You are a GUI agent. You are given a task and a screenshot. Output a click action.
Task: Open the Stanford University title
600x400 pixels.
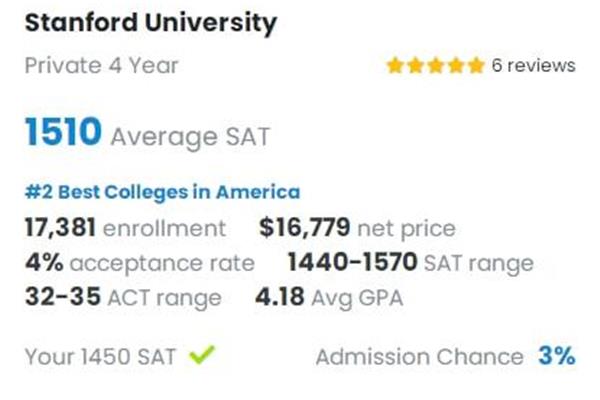pos(151,23)
